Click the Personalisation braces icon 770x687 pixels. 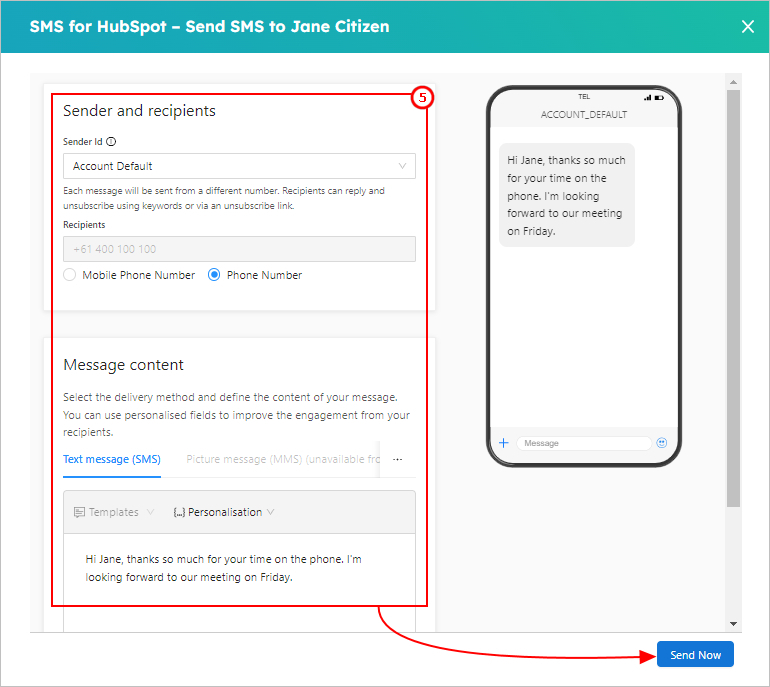[179, 512]
